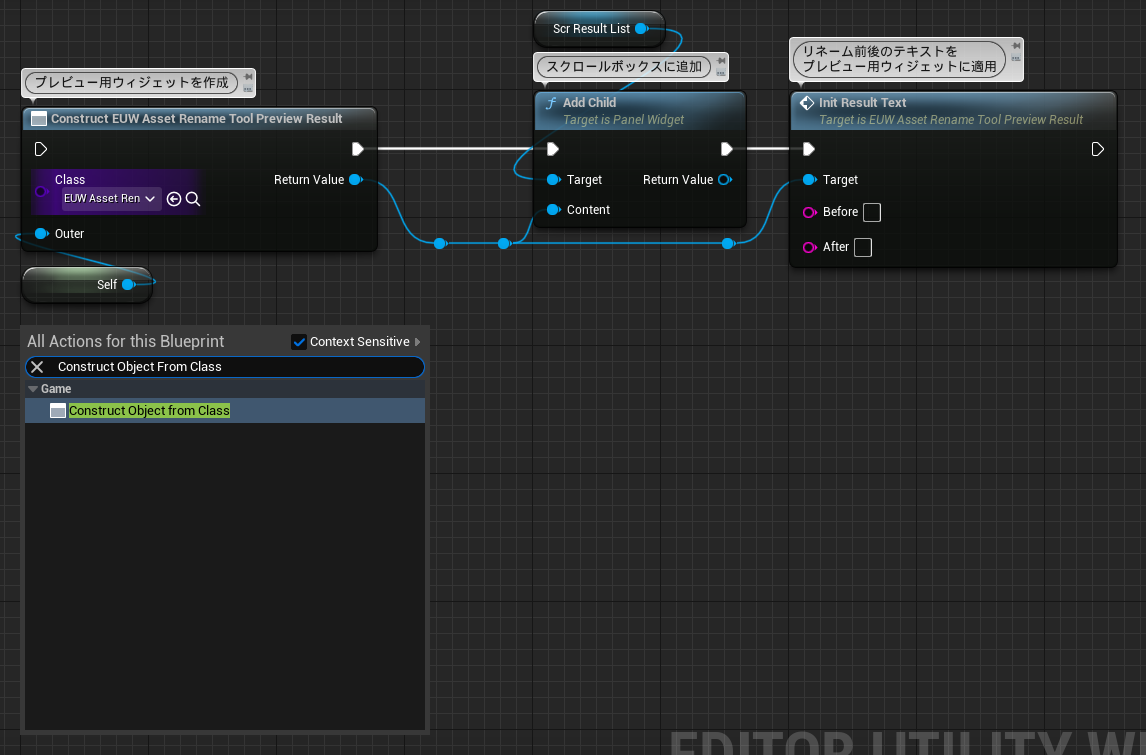Click the All Actions for this Blueprint heading
This screenshot has width=1146, height=755.
coord(126,341)
